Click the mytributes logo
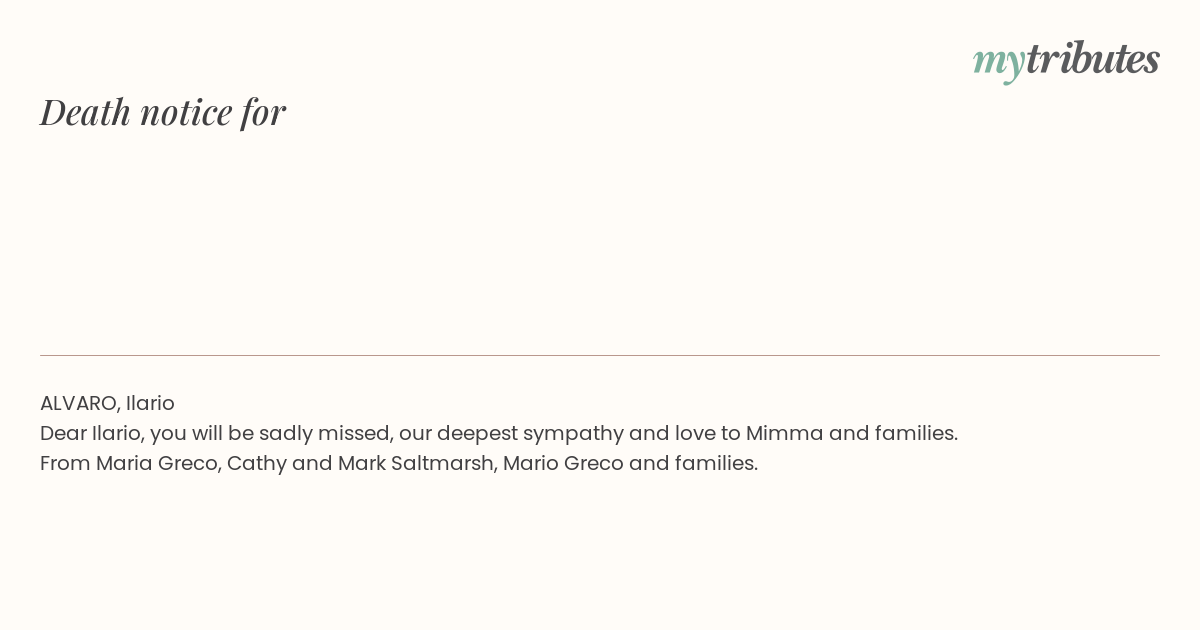This screenshot has height=630, width=1200. click(1066, 60)
